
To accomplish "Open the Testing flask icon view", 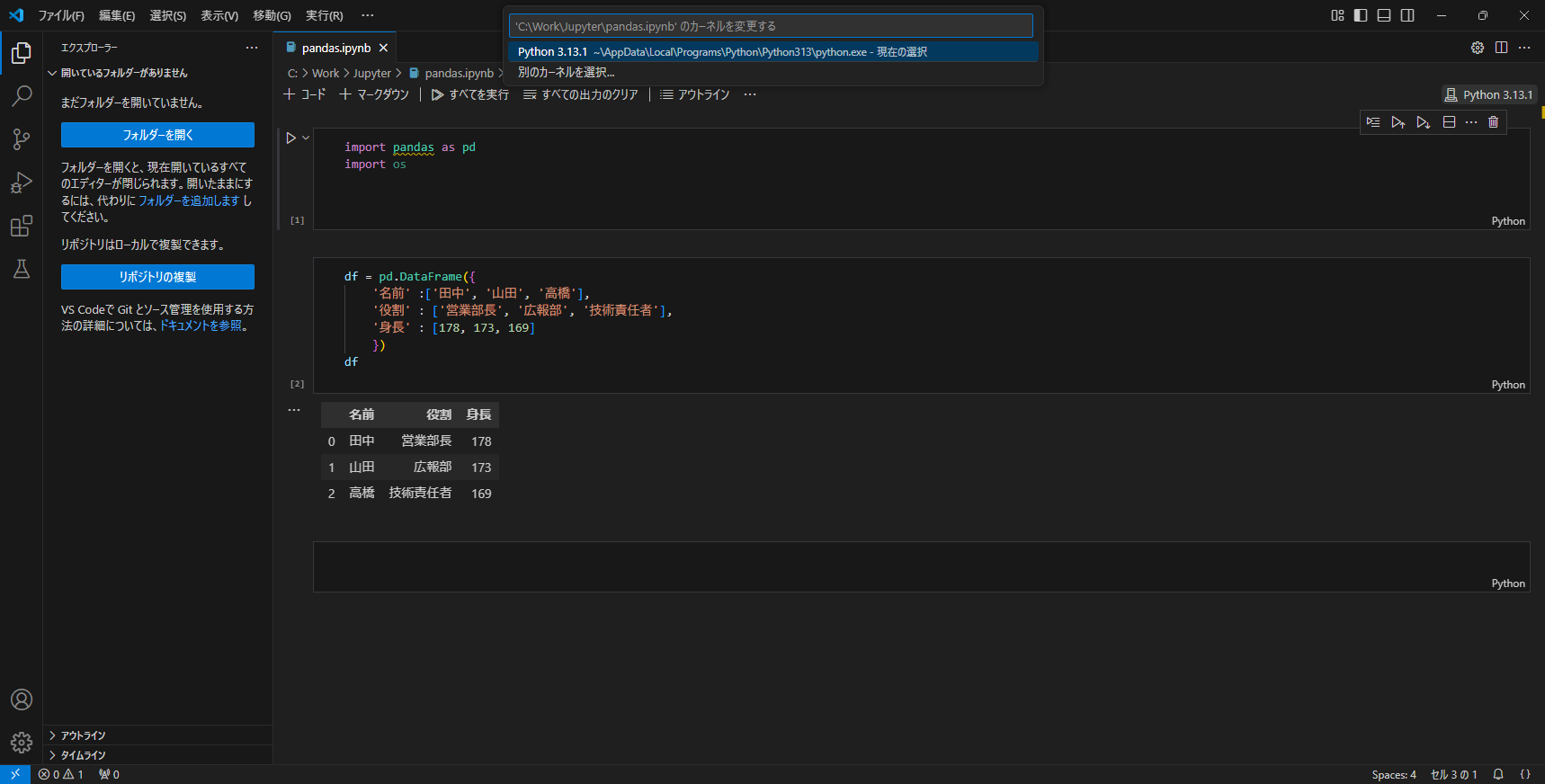I will (x=22, y=269).
